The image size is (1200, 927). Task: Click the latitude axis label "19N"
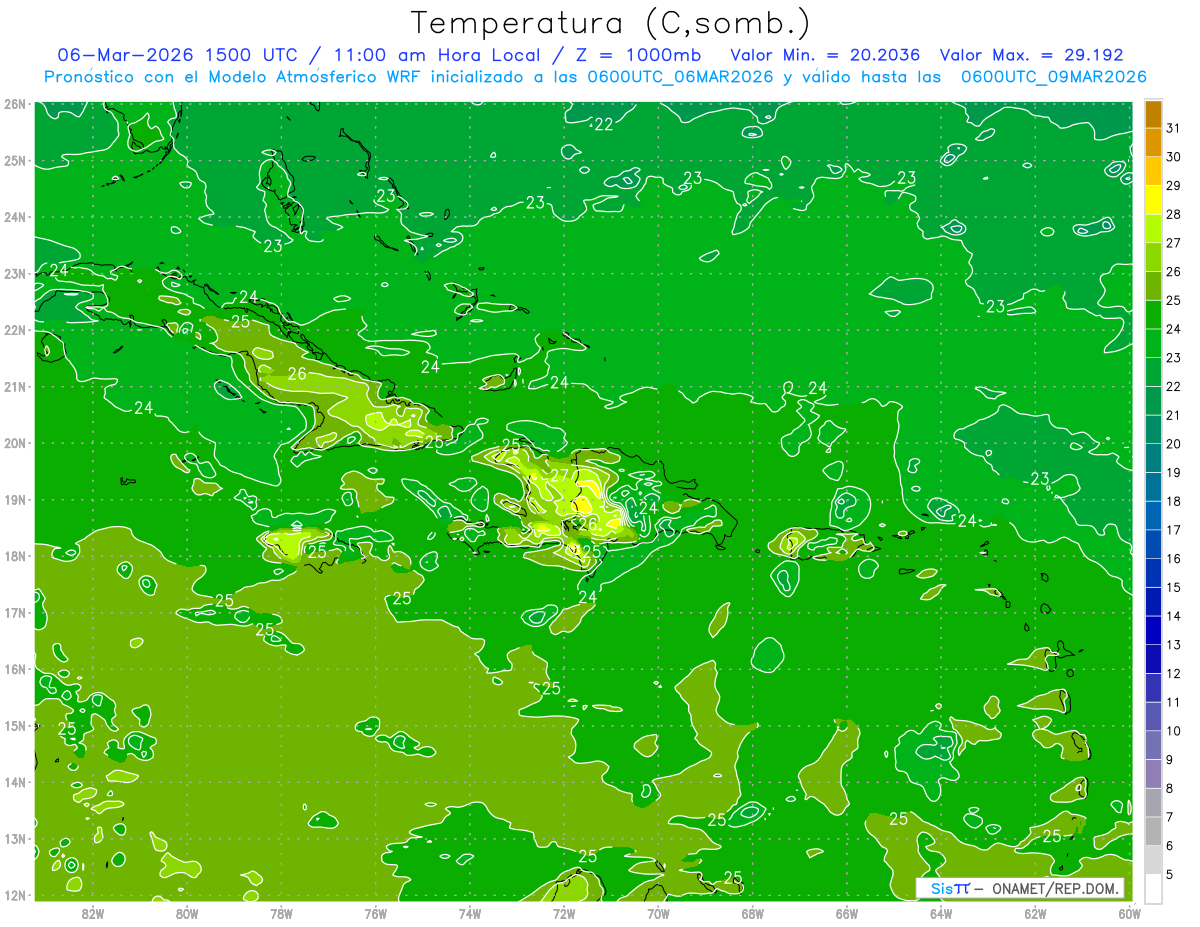pos(15,499)
